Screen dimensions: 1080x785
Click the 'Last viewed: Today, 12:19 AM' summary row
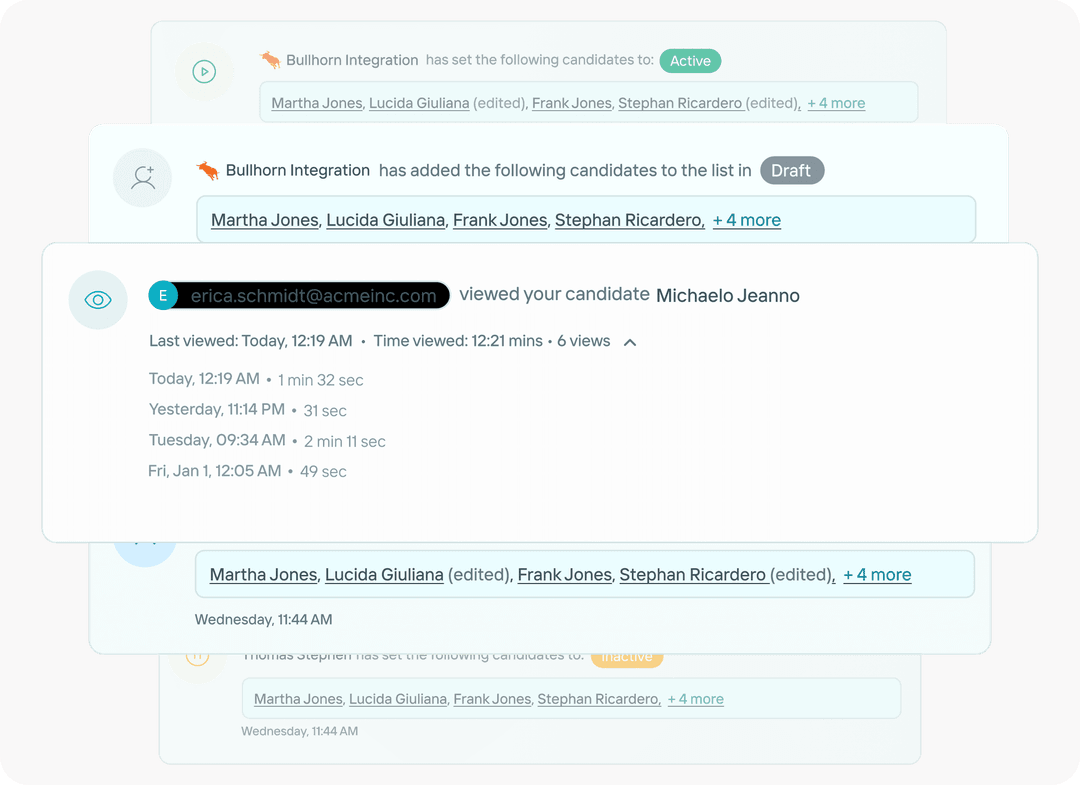tap(250, 340)
